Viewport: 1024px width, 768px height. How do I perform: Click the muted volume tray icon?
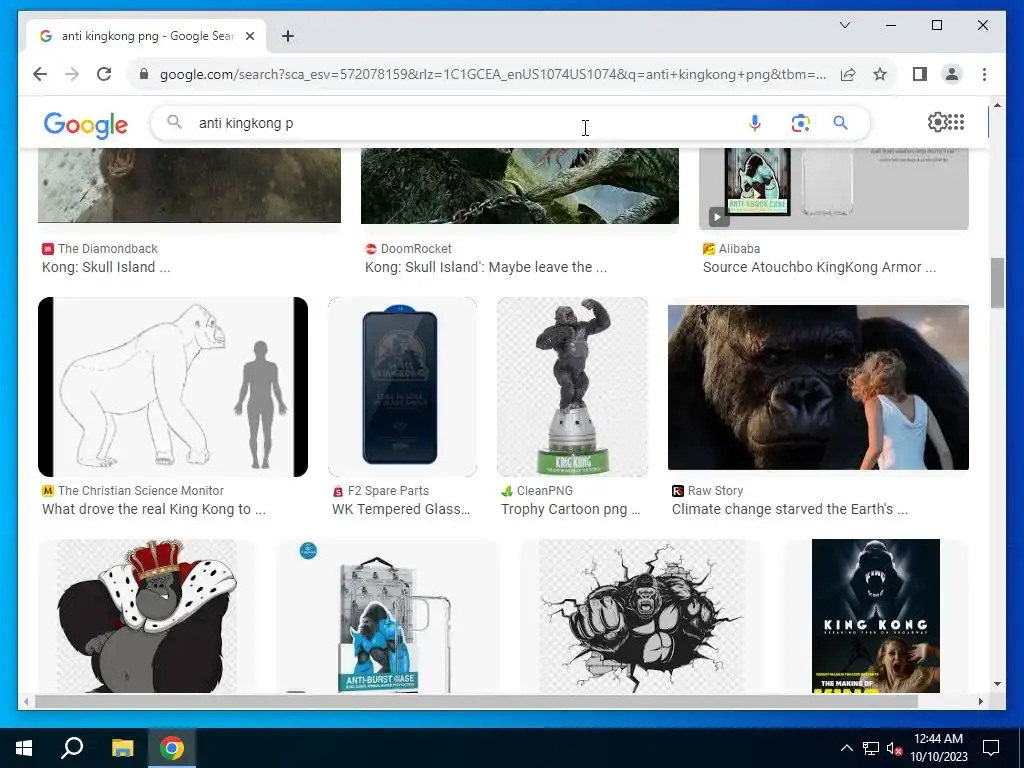pos(894,748)
